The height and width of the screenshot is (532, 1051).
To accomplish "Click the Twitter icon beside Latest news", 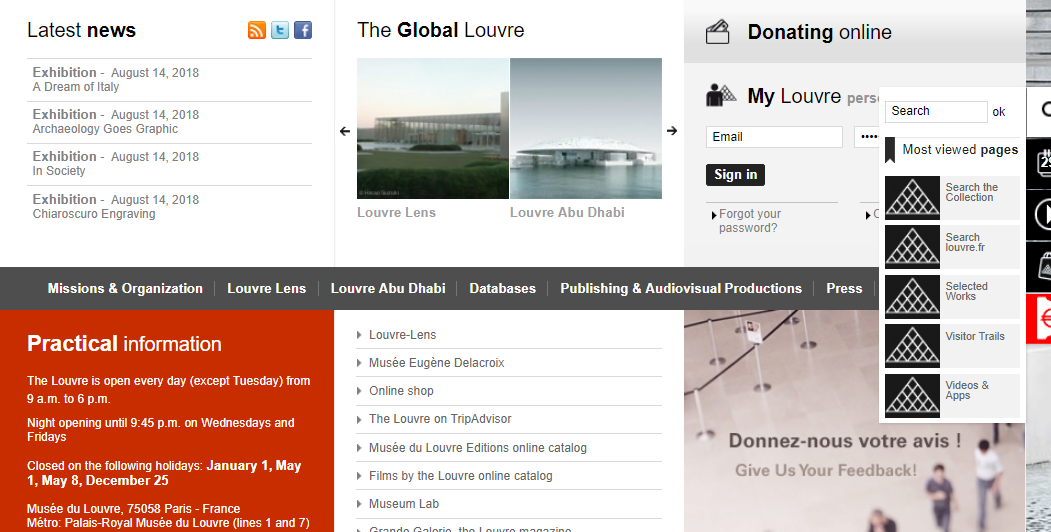I will (280, 30).
